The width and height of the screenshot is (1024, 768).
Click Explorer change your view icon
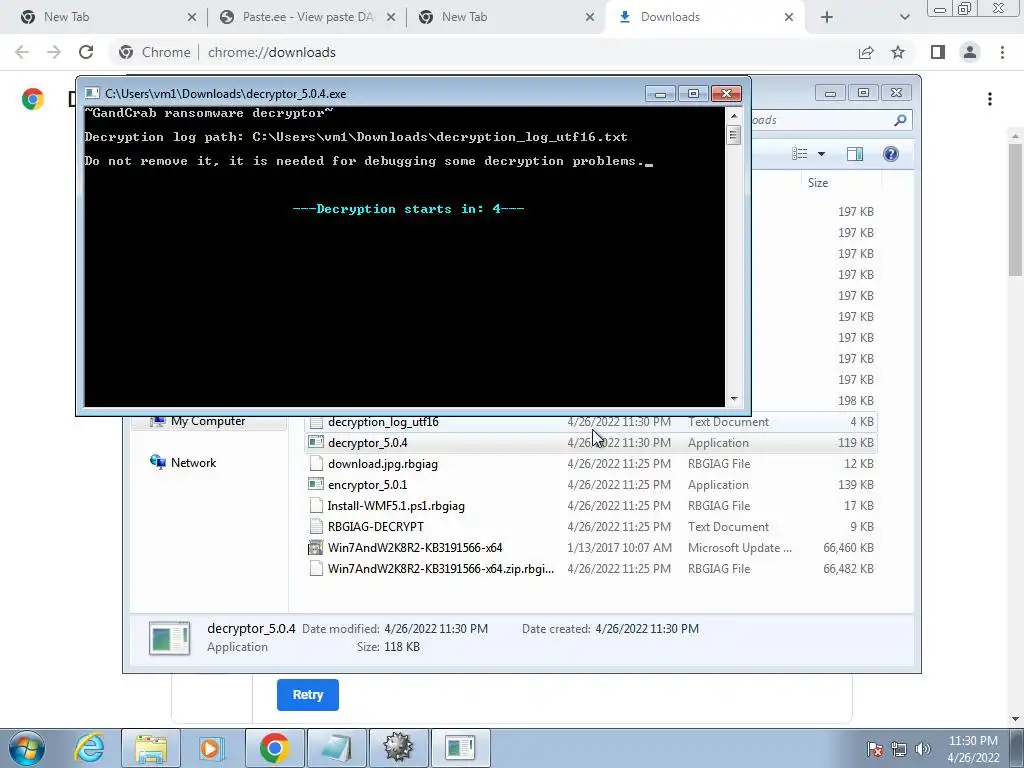click(800, 154)
